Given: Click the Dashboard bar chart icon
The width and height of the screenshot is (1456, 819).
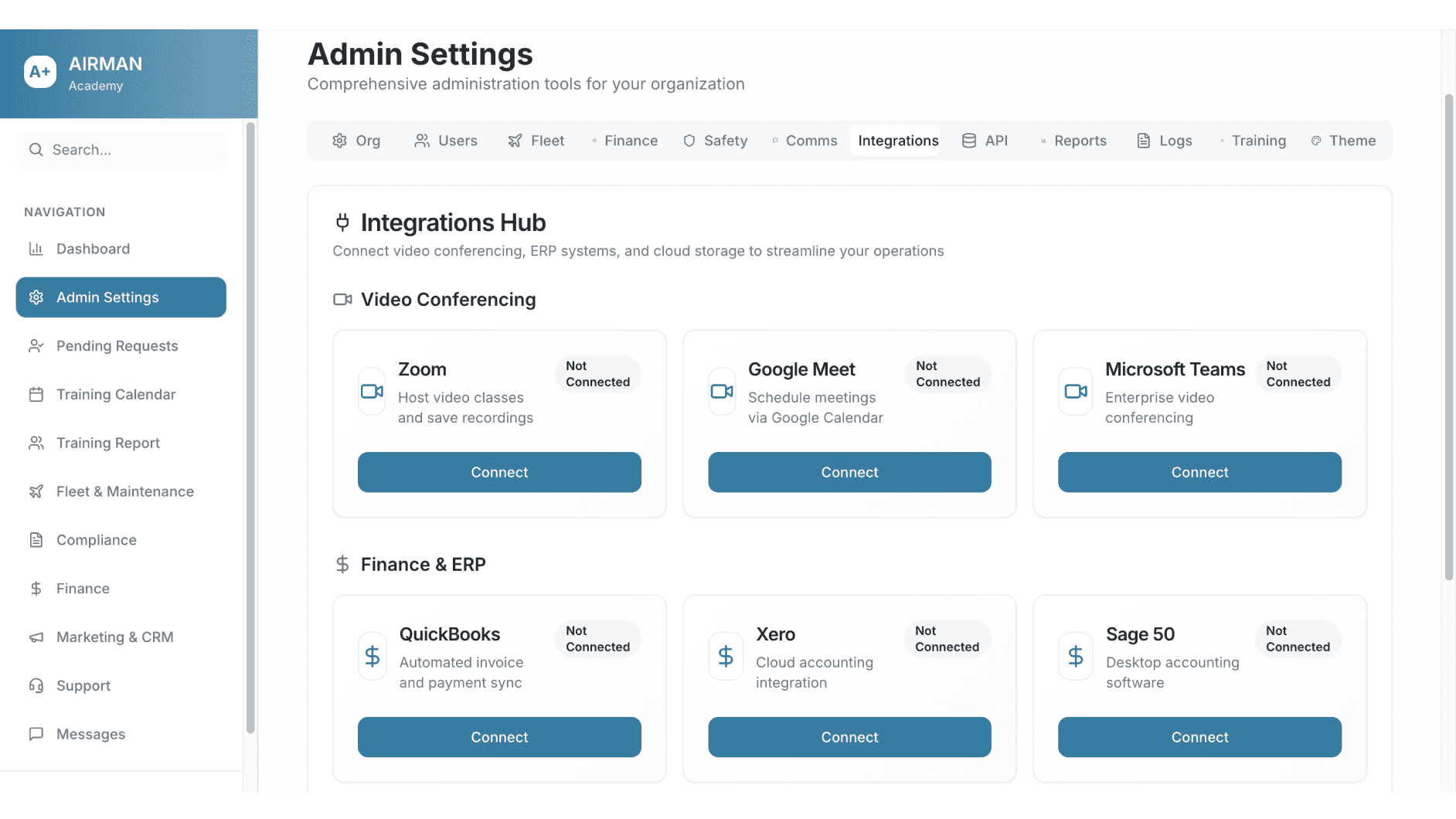Looking at the screenshot, I should 36,249.
